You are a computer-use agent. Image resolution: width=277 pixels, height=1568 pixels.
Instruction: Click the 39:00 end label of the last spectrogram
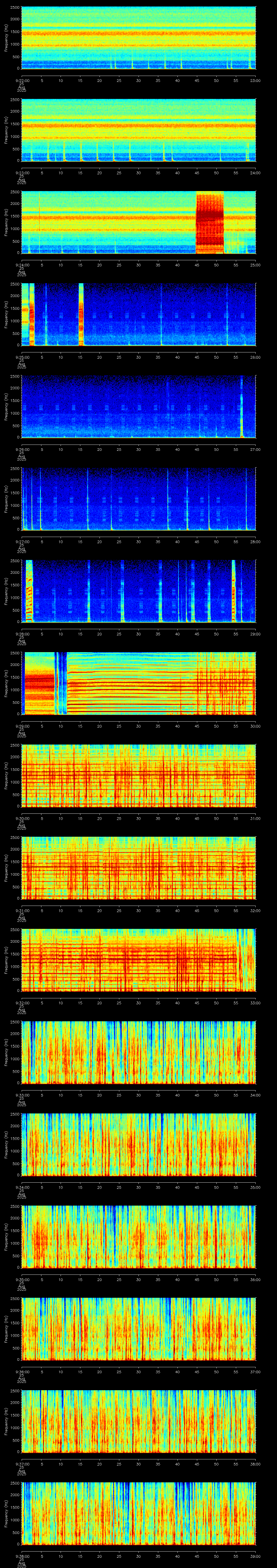pos(255,1556)
